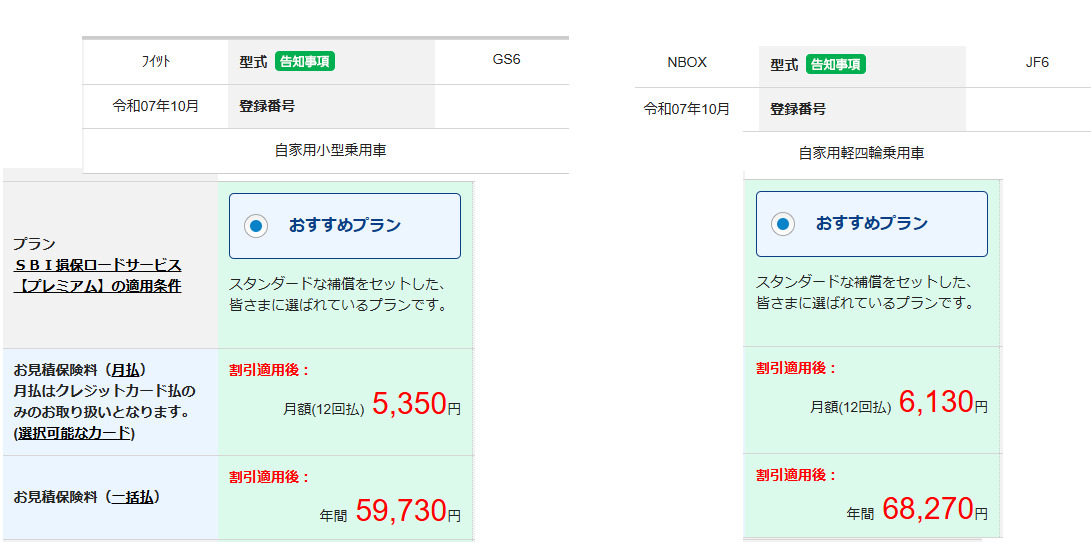Open the 月払 link in お見積保険料 row
Viewport: 1091px width, 542px height.
(x=126, y=369)
